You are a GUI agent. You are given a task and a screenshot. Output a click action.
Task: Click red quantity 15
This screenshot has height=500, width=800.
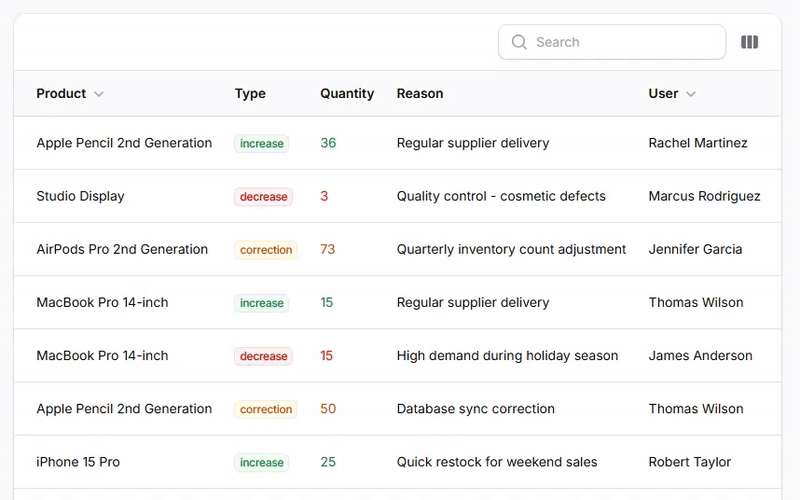[x=327, y=355]
